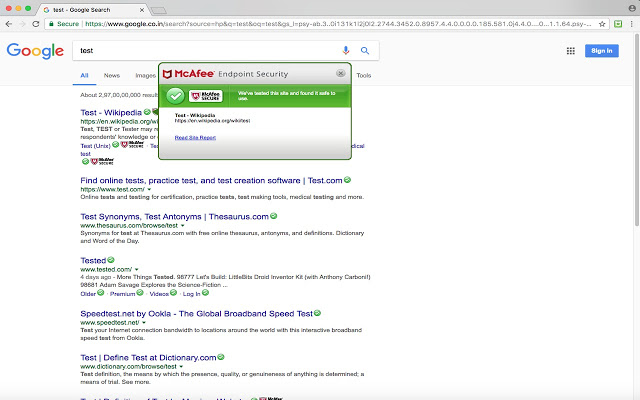
Task: Open the Tools search option
Action: (364, 75)
